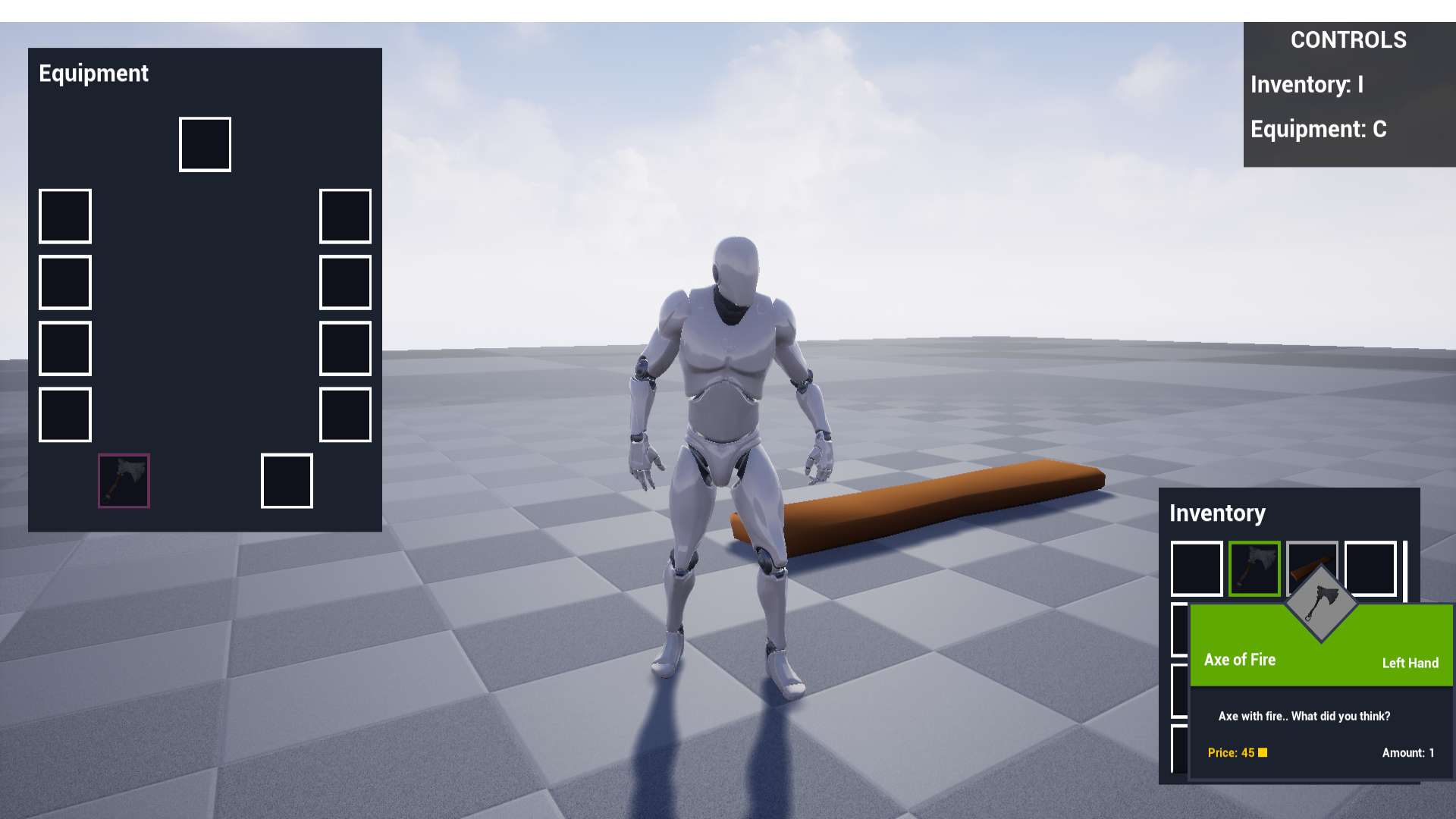Click the head equipment slot
This screenshot has width=1456, height=819.
click(x=205, y=144)
